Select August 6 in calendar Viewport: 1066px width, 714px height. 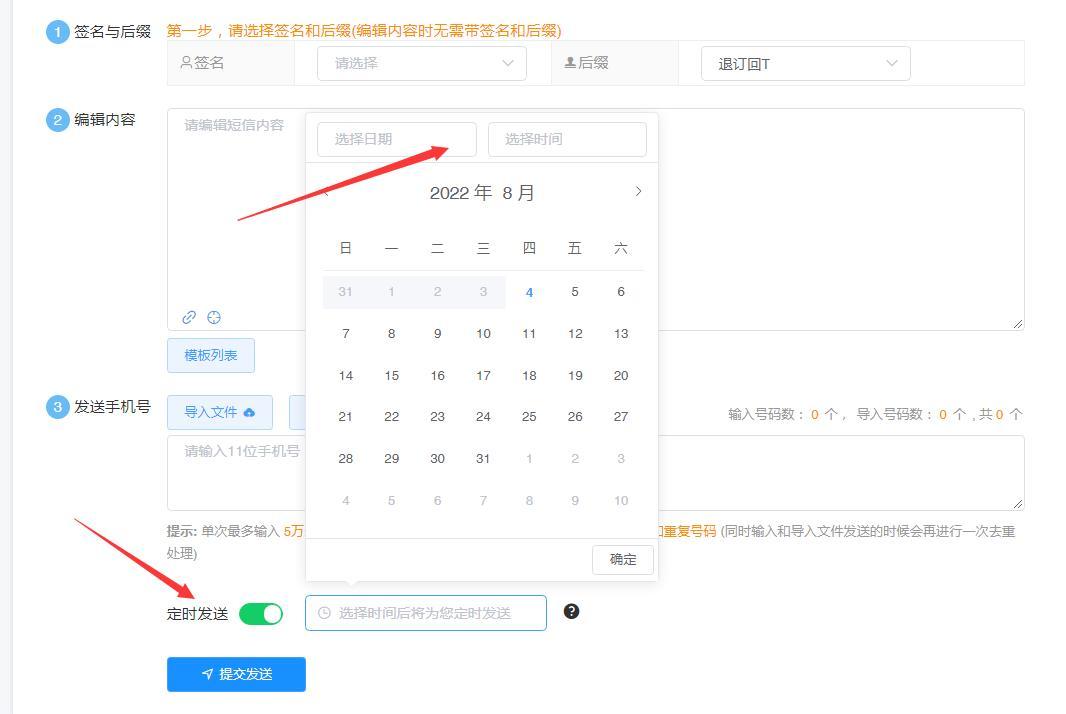coord(621,292)
